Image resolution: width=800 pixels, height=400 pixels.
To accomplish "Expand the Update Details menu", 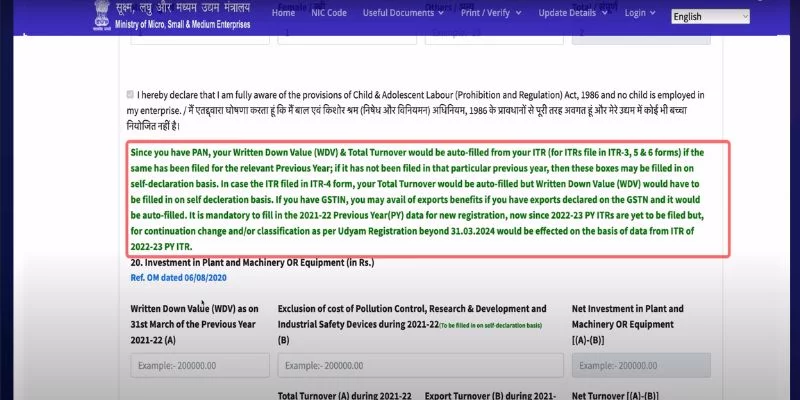I will coord(573,13).
